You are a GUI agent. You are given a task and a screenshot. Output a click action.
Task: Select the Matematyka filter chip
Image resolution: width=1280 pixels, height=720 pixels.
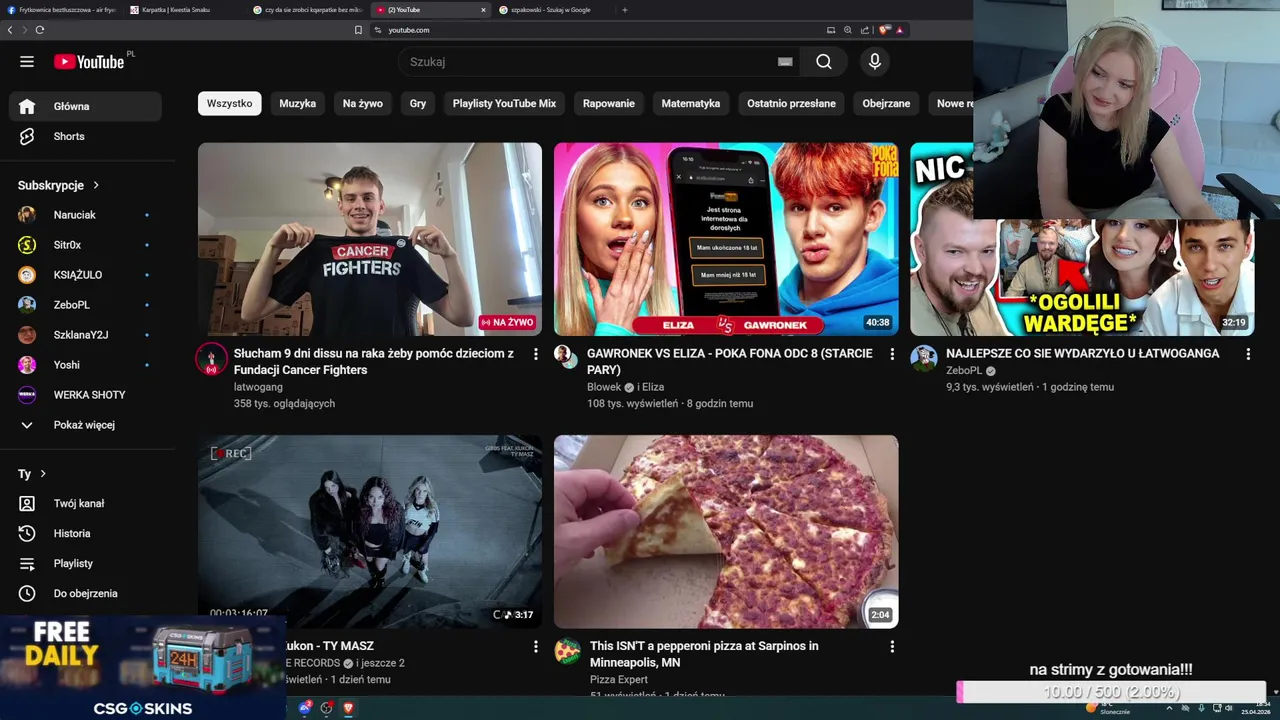691,103
